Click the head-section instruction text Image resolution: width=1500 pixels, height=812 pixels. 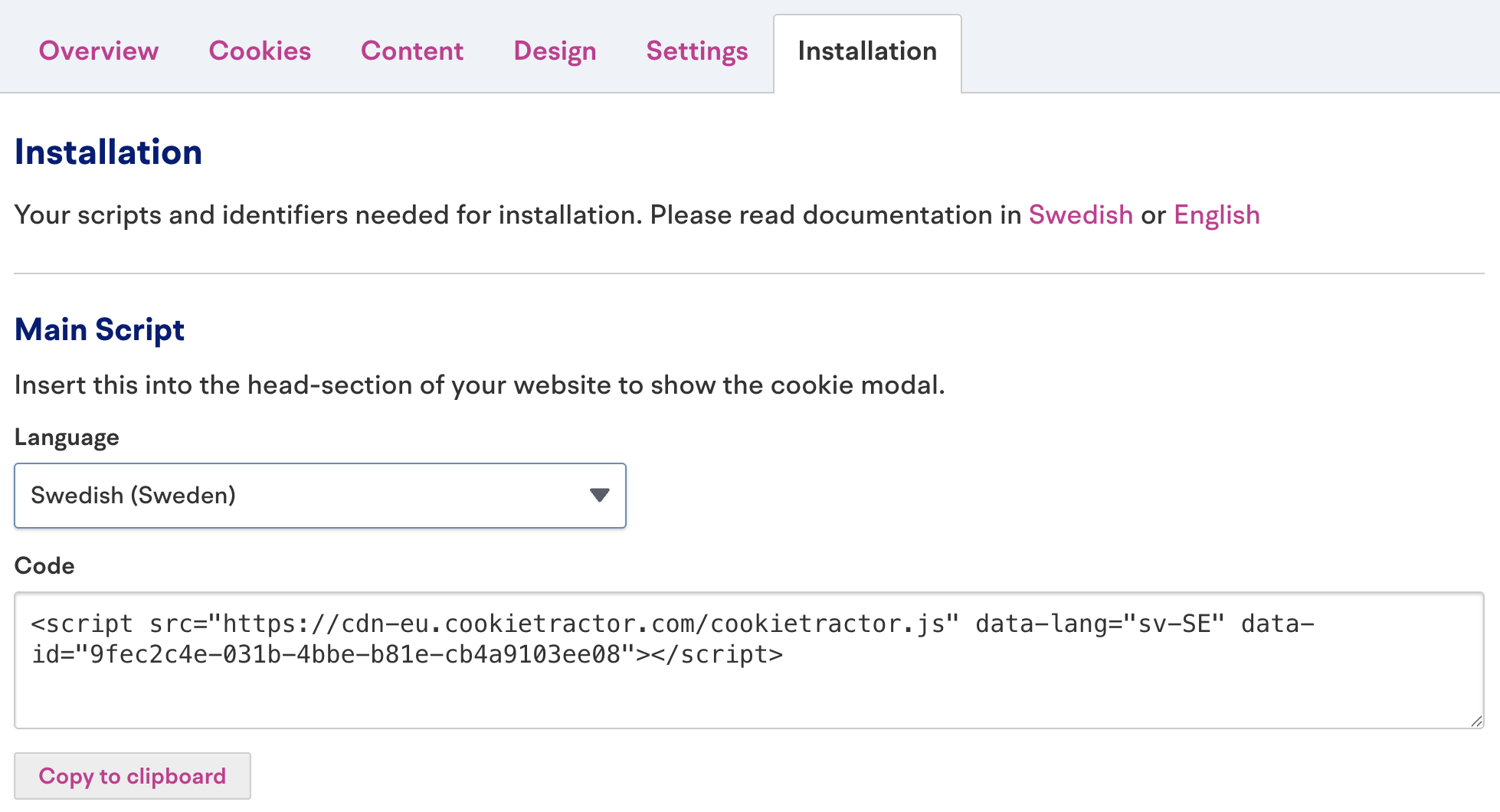click(x=480, y=385)
